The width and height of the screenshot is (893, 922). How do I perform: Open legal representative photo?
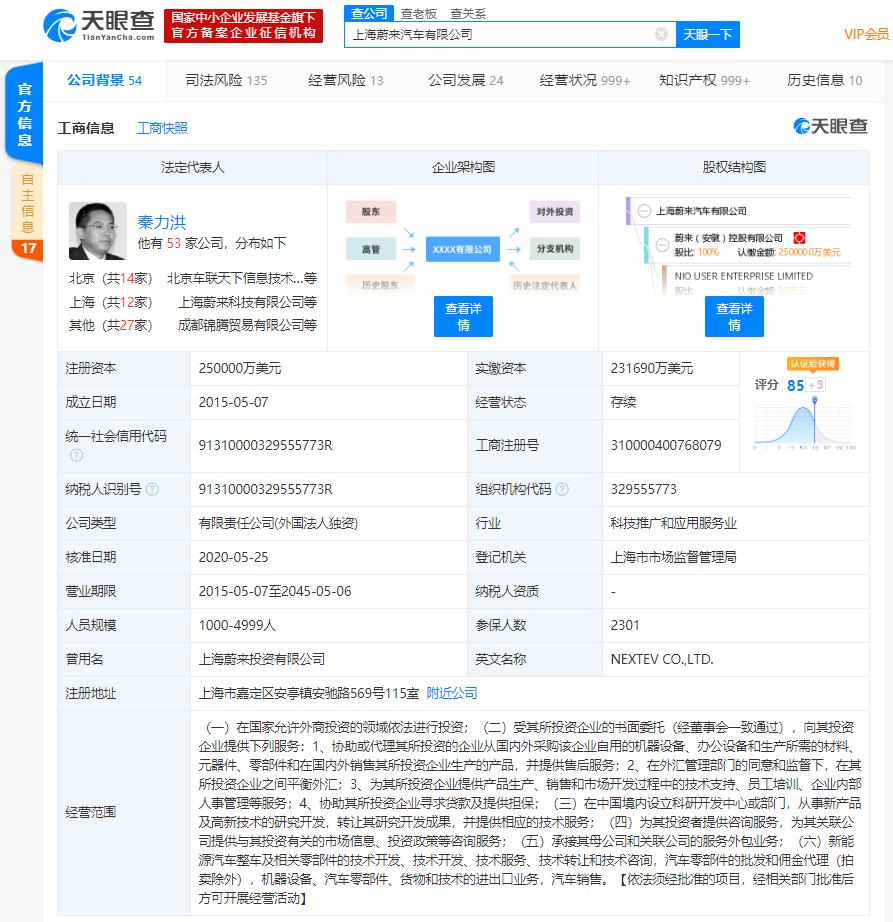(98, 231)
